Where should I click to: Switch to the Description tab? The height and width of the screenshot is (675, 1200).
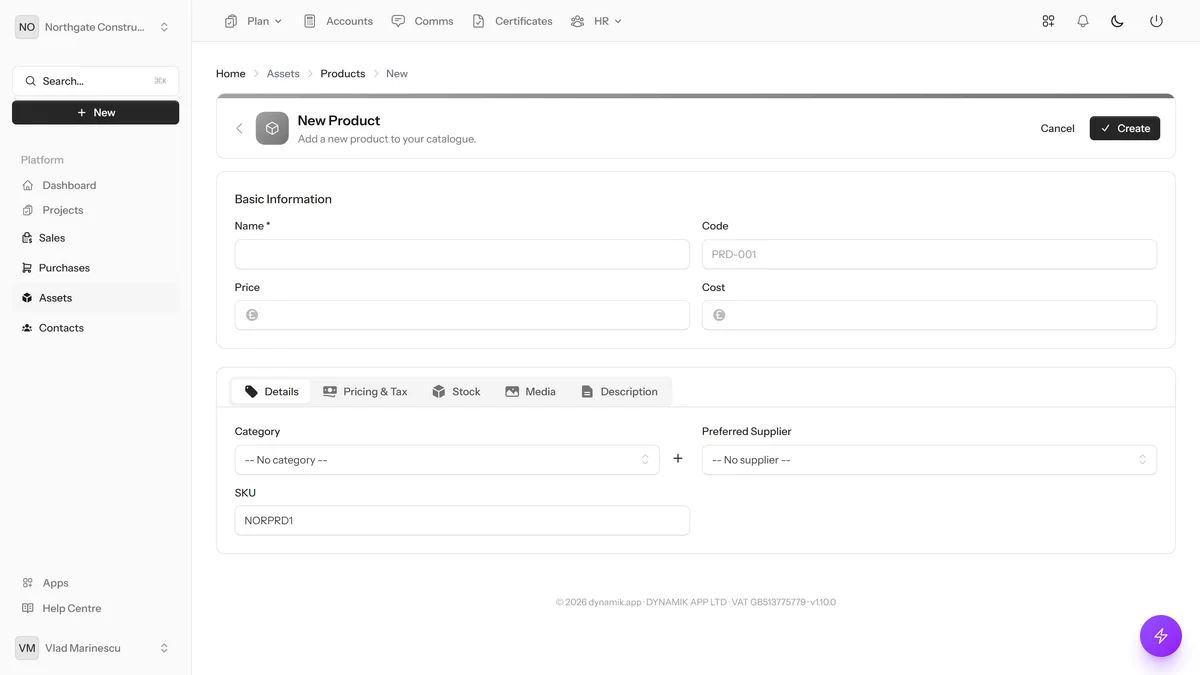[x=619, y=392]
